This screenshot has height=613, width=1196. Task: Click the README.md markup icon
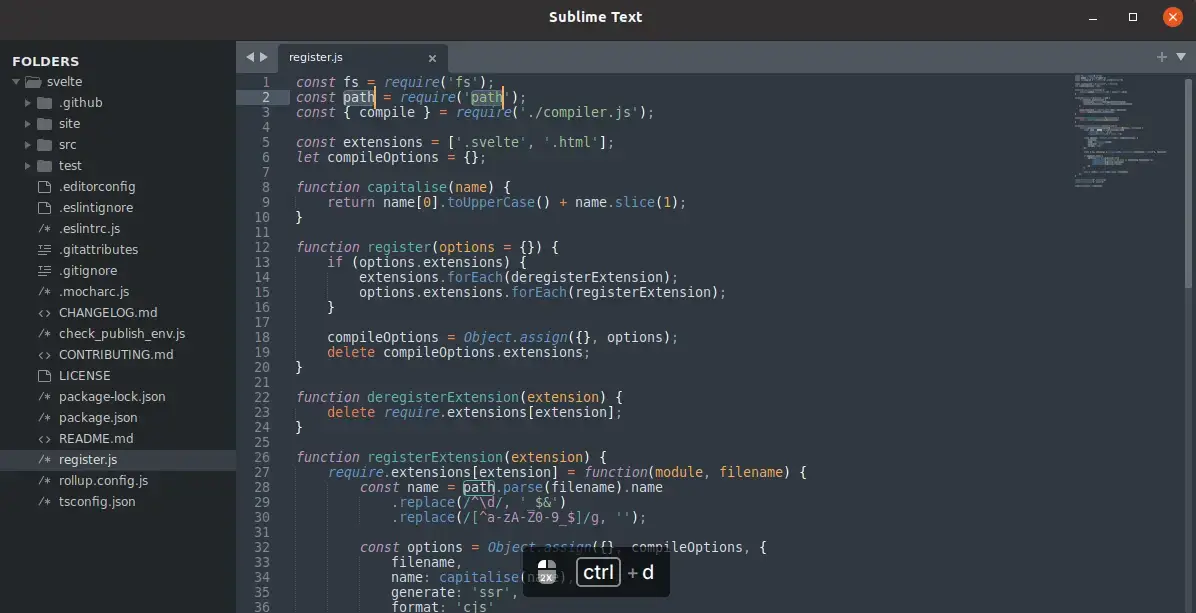point(44,438)
